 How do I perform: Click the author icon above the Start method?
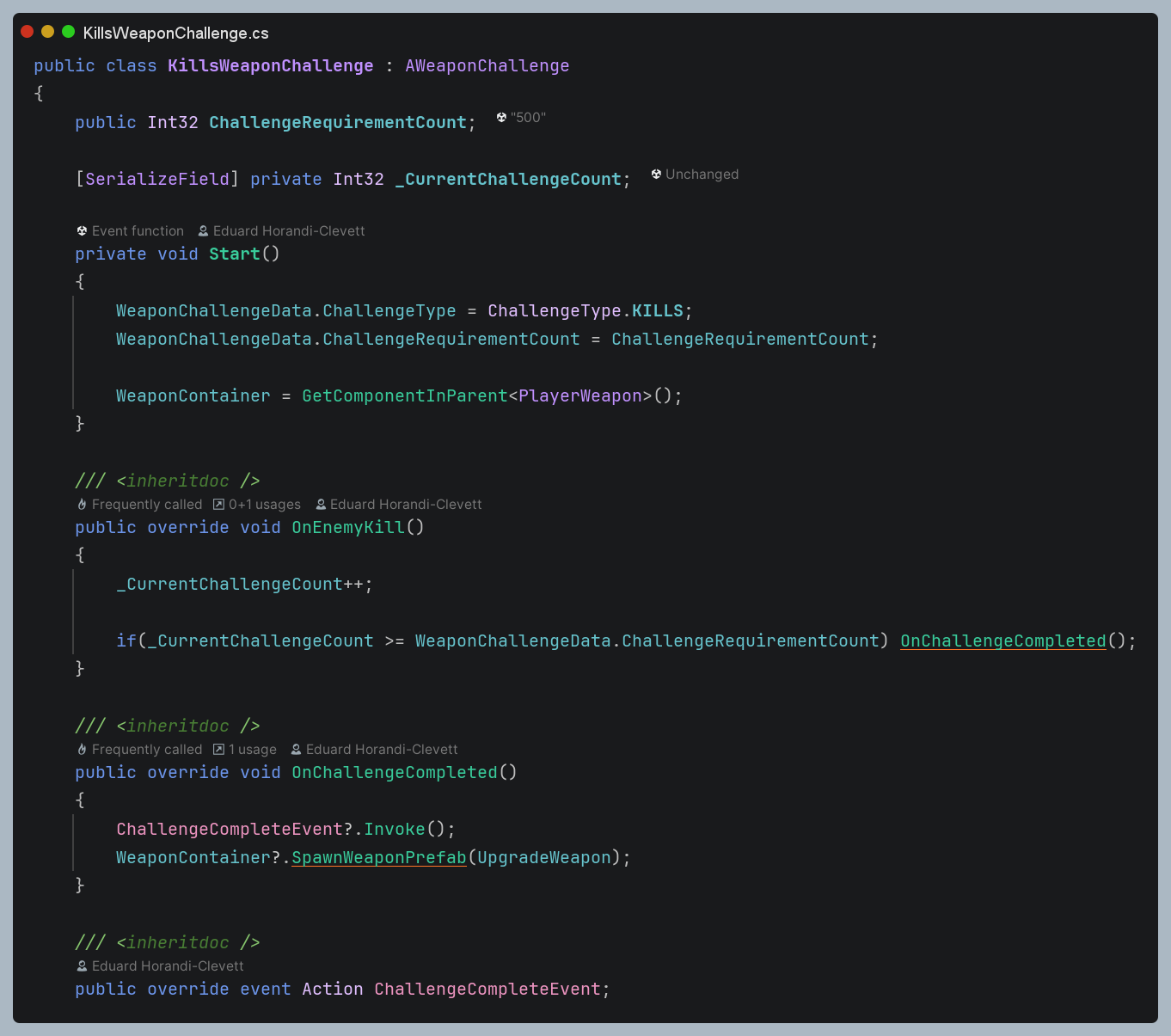coord(203,231)
